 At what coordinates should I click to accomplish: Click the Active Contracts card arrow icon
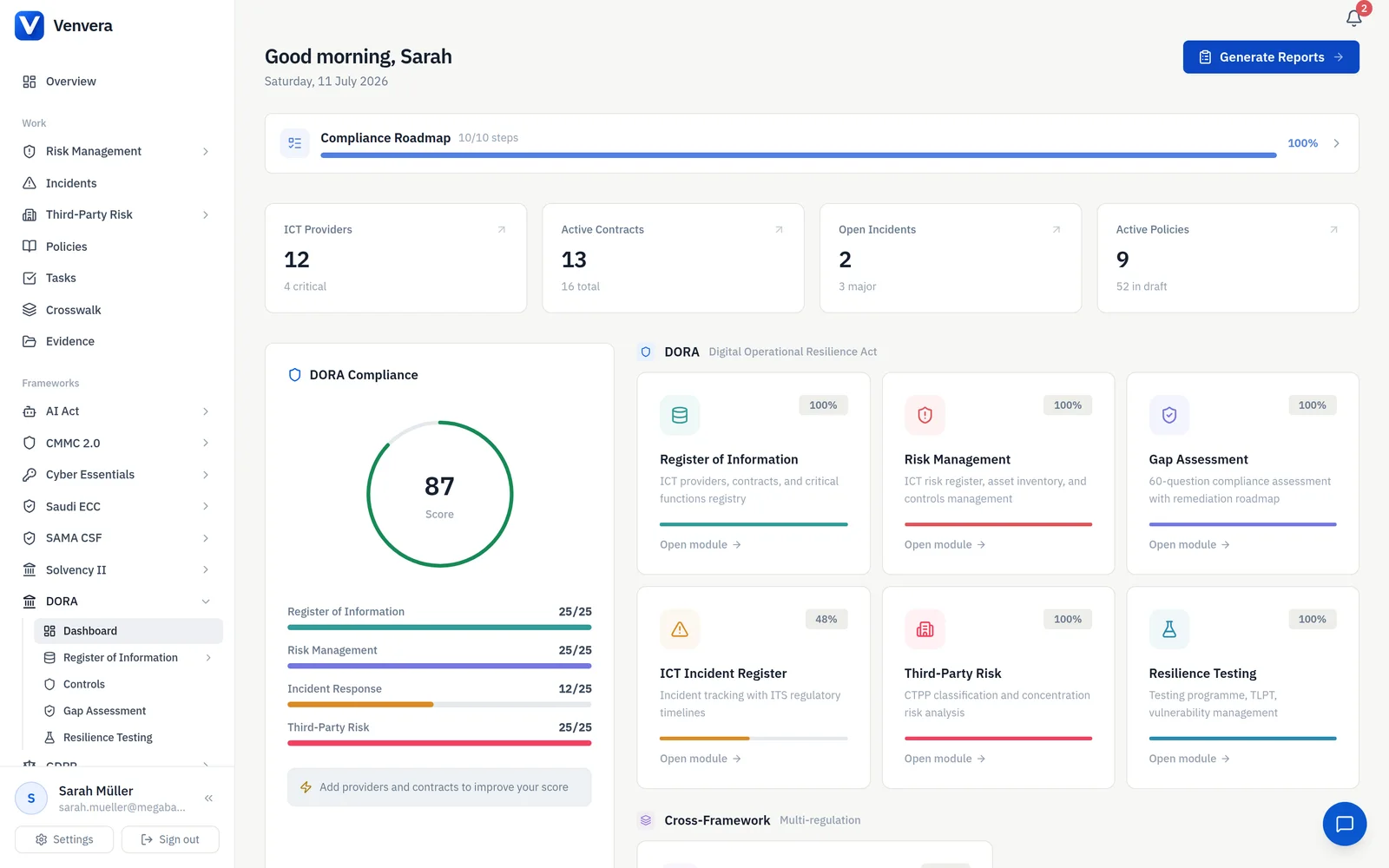pyautogui.click(x=779, y=230)
